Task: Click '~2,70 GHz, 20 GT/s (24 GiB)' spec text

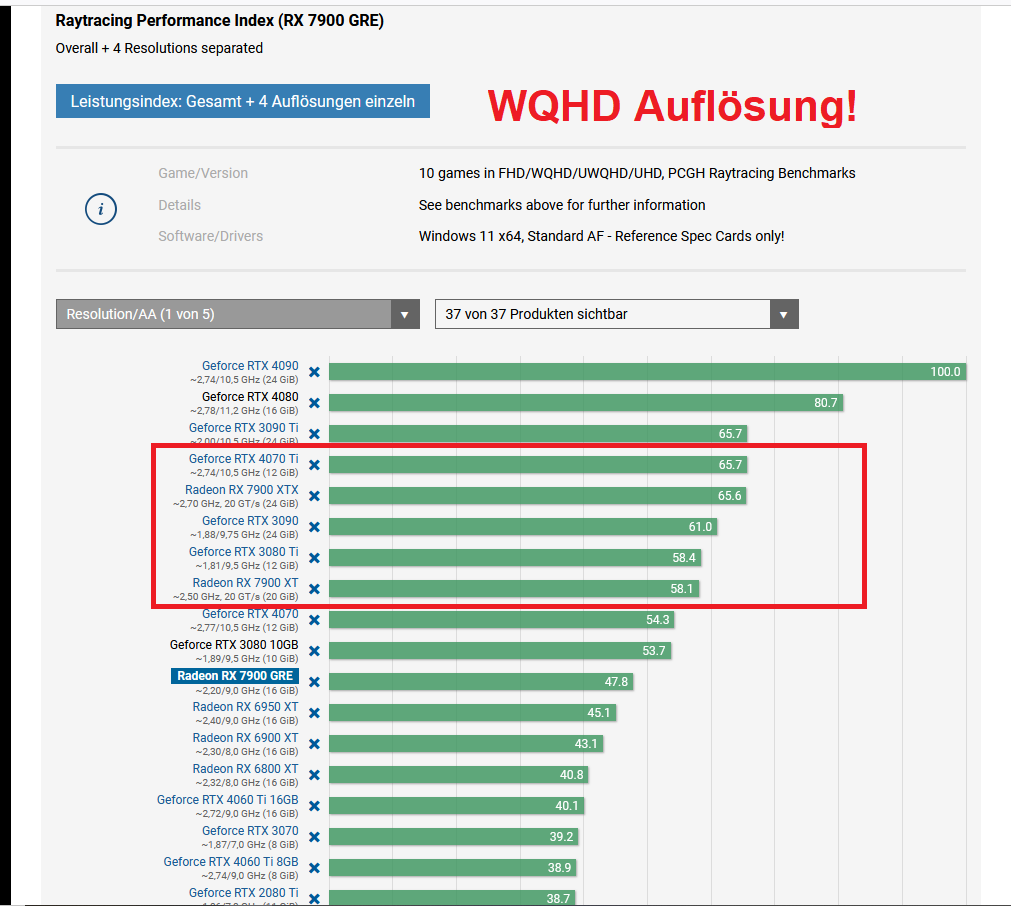Action: (x=236, y=504)
